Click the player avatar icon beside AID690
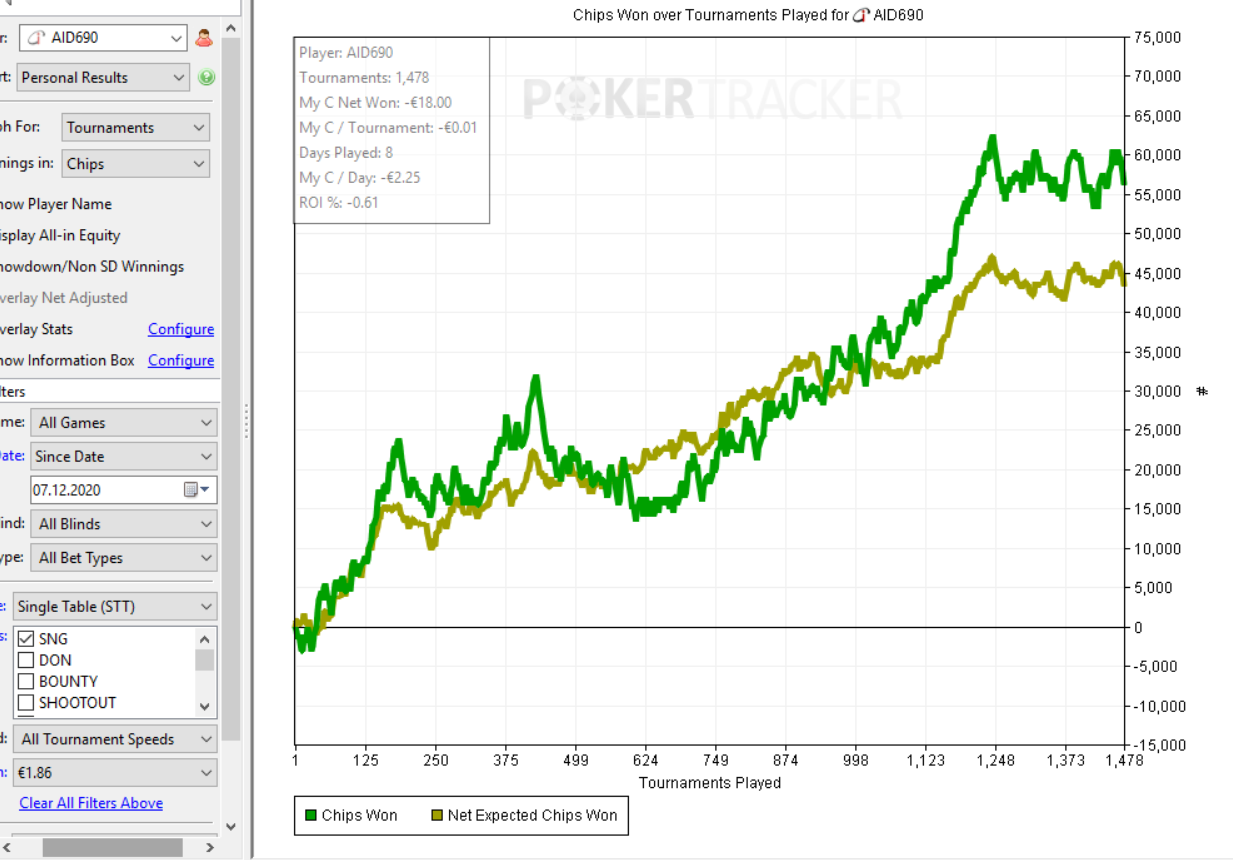This screenshot has width=1233, height=860. click(x=204, y=38)
